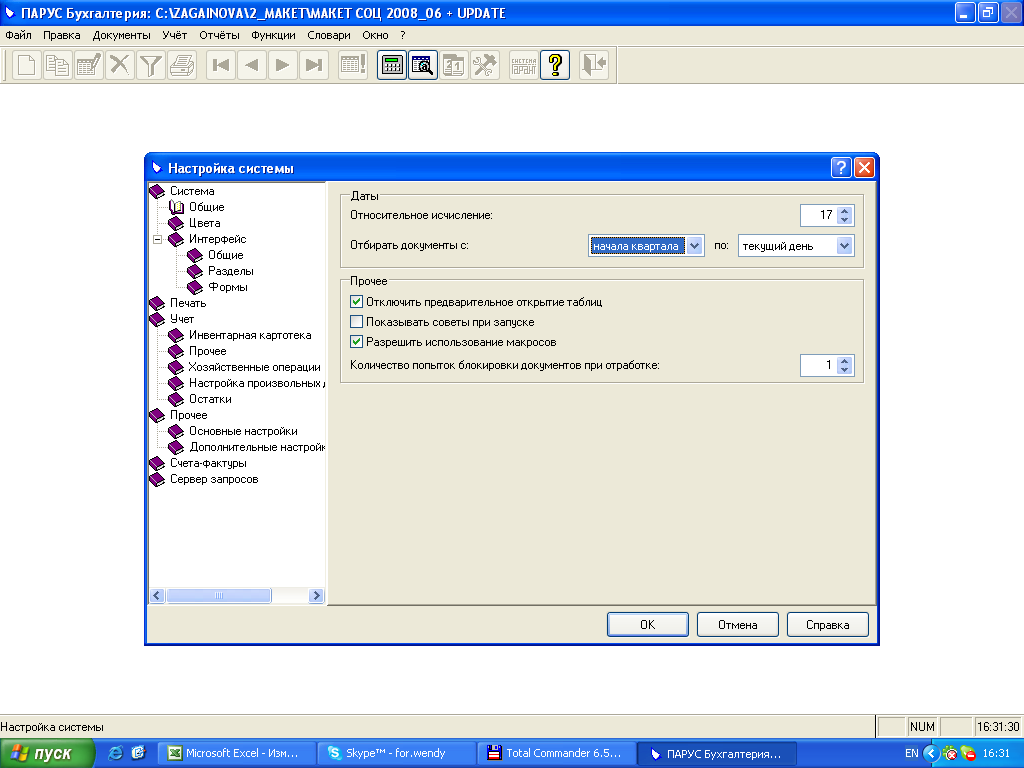Select Учет tree item

tap(182, 319)
